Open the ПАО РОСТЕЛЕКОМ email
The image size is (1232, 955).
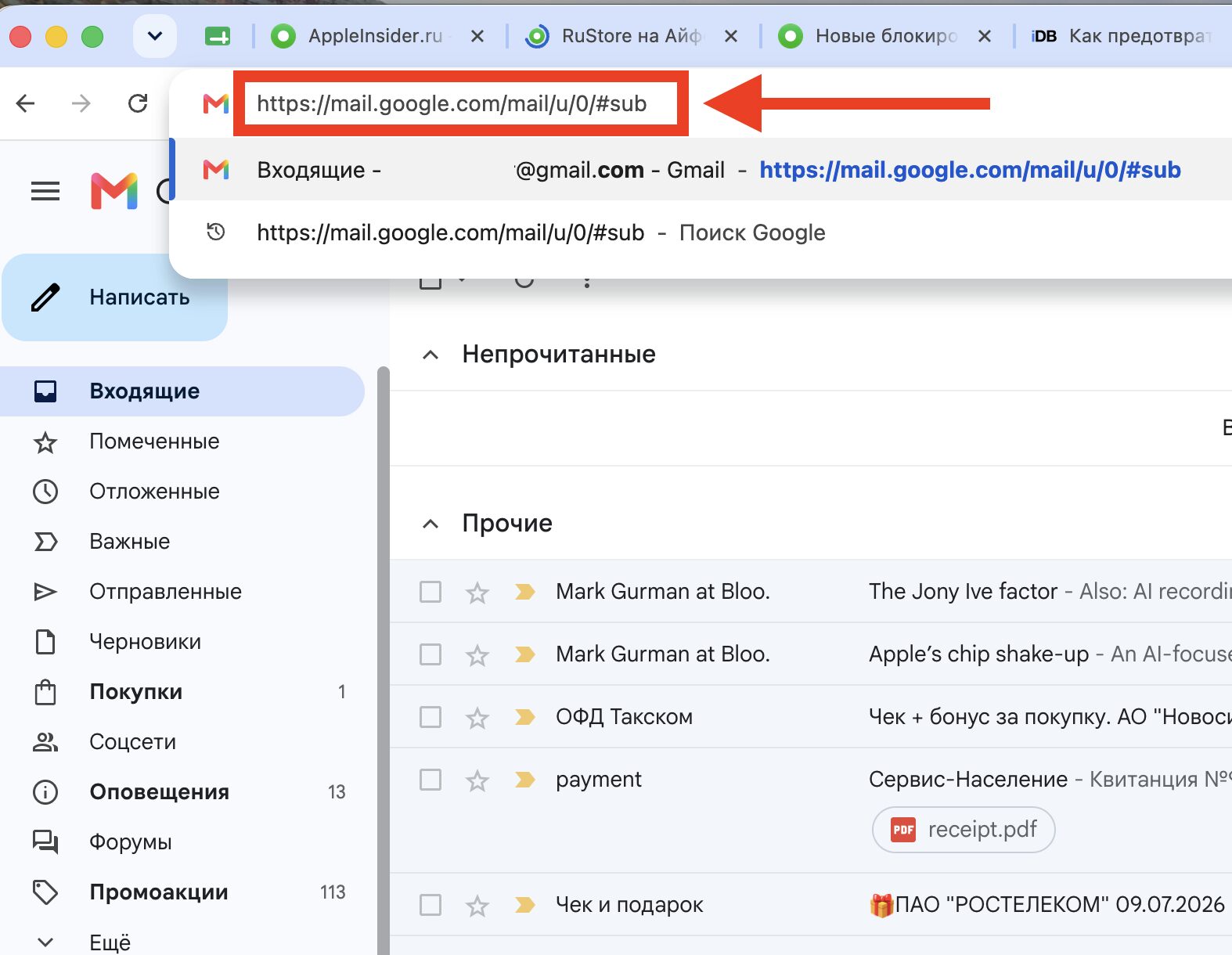[x=811, y=905]
